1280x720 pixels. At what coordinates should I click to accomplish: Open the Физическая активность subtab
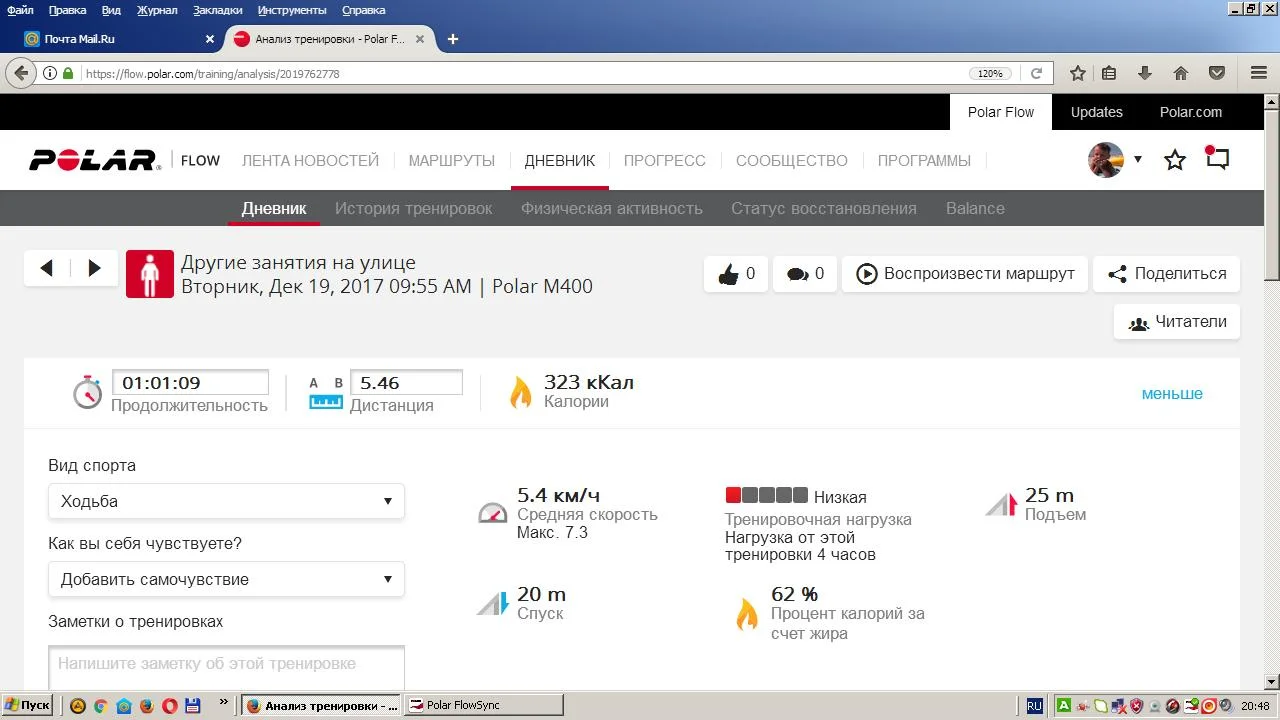pyautogui.click(x=612, y=208)
